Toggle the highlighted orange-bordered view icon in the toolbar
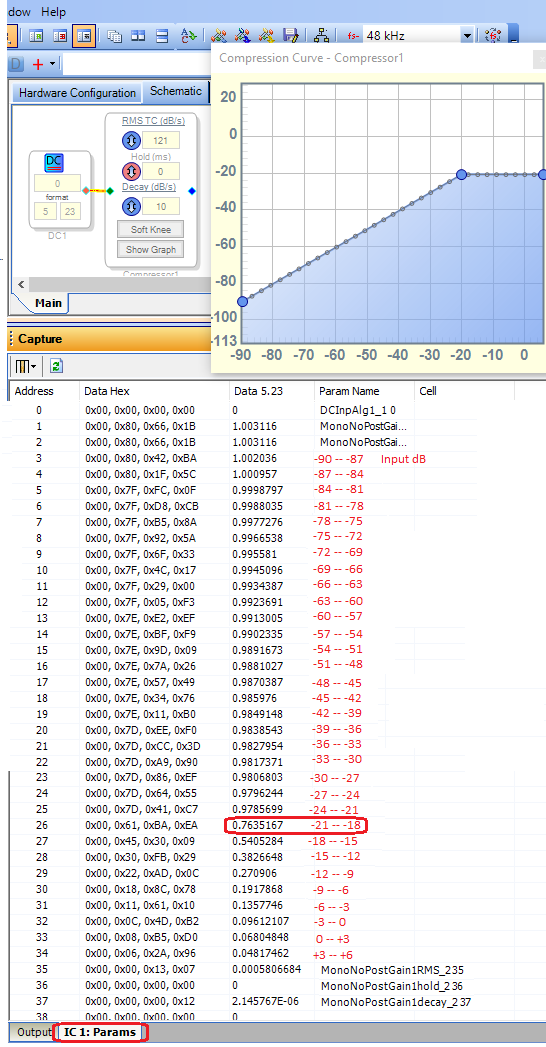This screenshot has height=1047, width=546. [83, 36]
